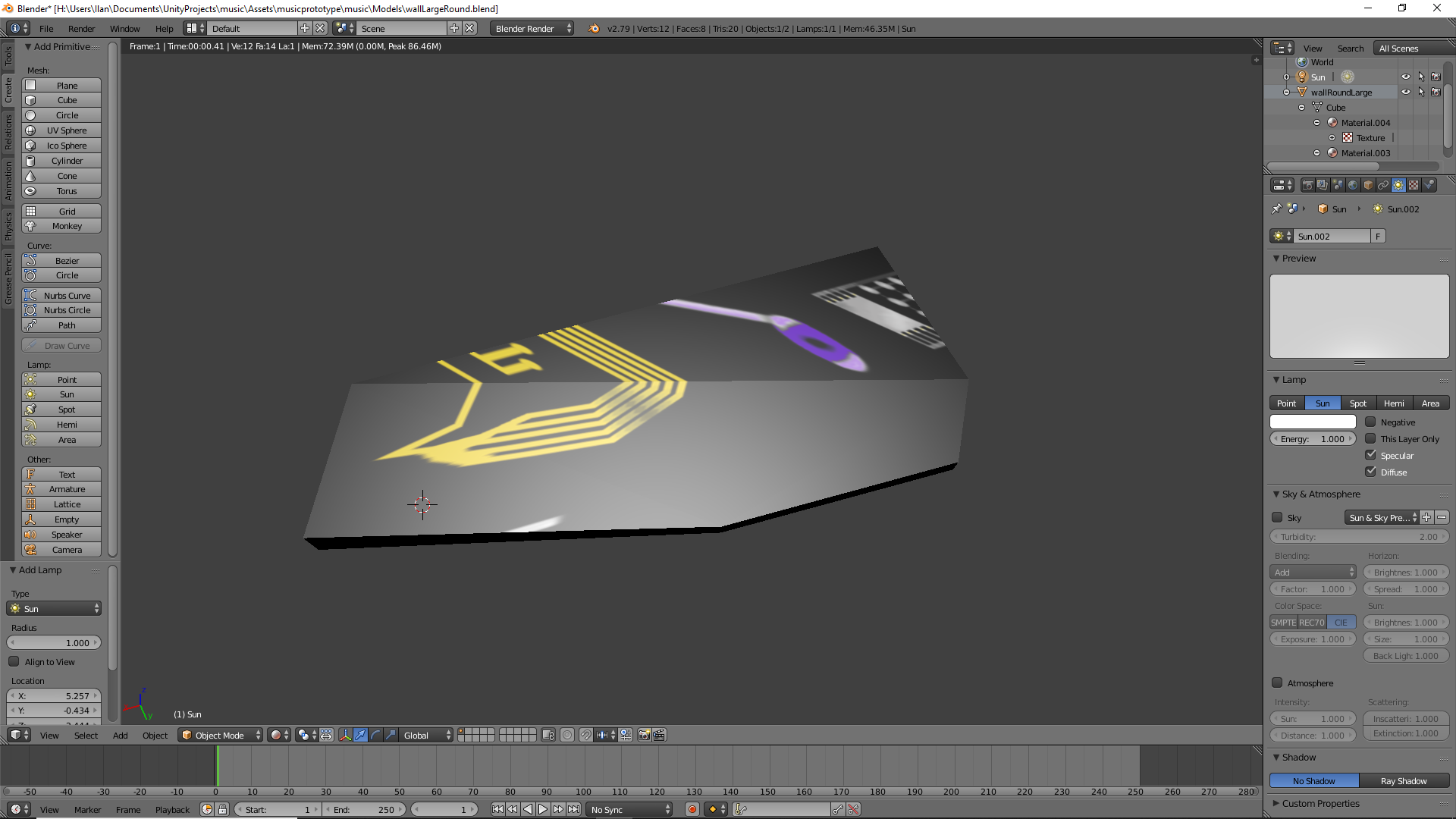Image resolution: width=1456 pixels, height=819 pixels.
Task: Open the File menu
Action: click(x=46, y=28)
